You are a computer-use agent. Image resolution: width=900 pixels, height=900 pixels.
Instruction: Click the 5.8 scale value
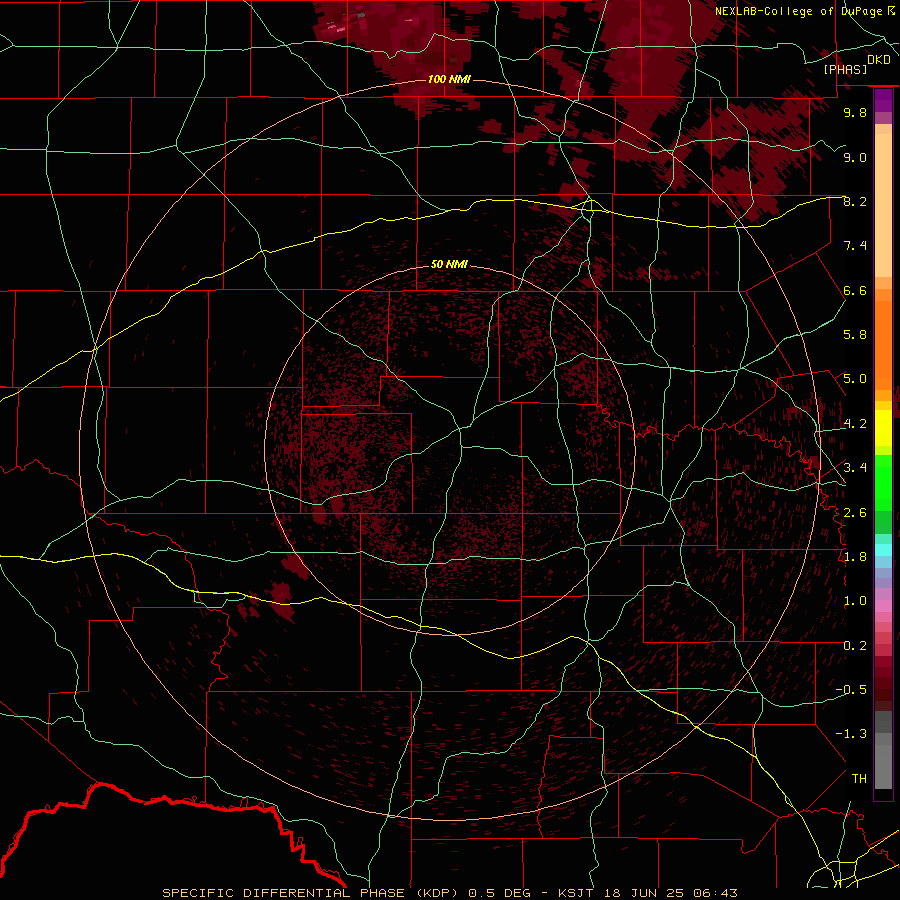click(855, 335)
